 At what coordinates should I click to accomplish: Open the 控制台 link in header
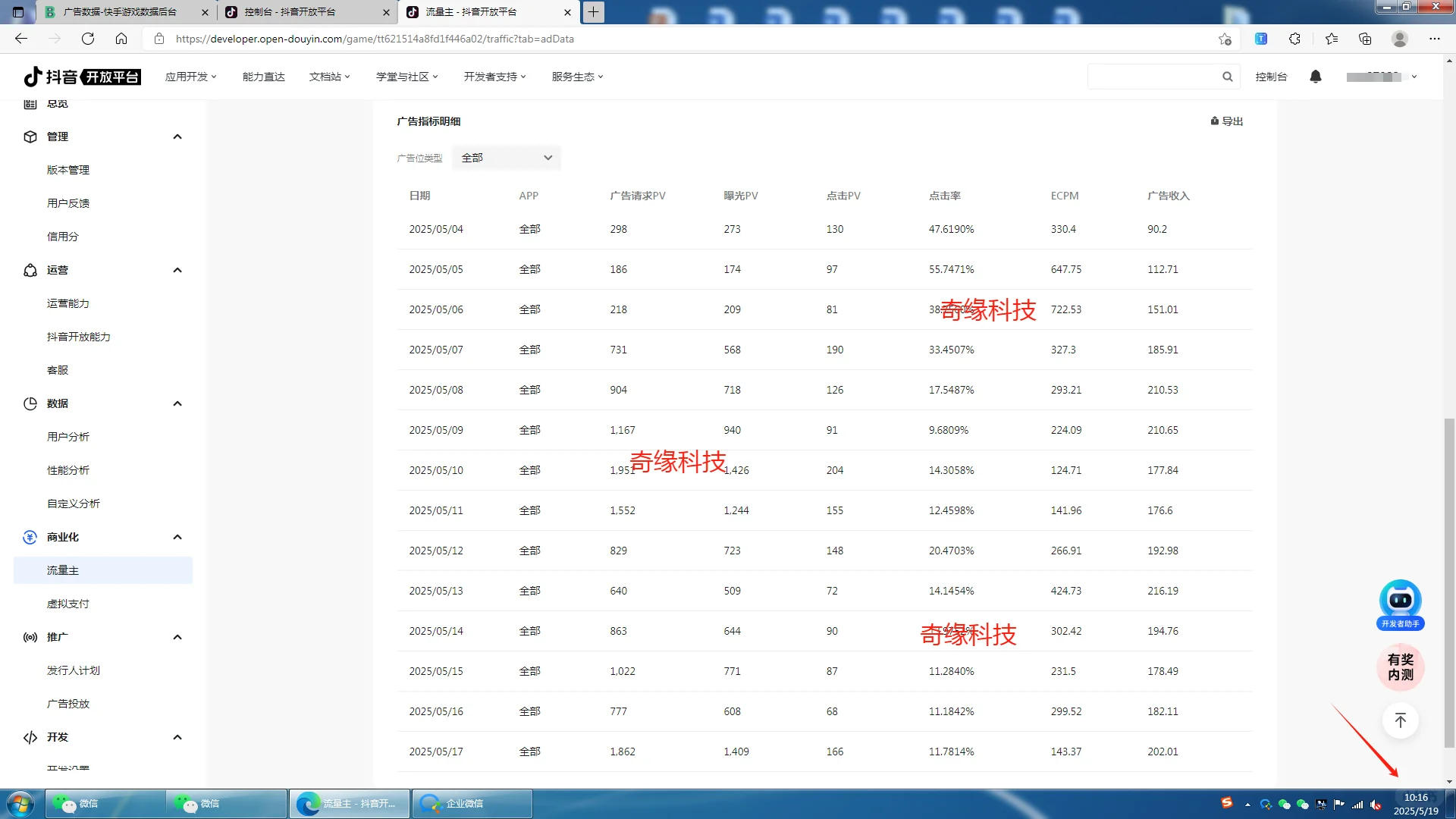(x=1271, y=77)
